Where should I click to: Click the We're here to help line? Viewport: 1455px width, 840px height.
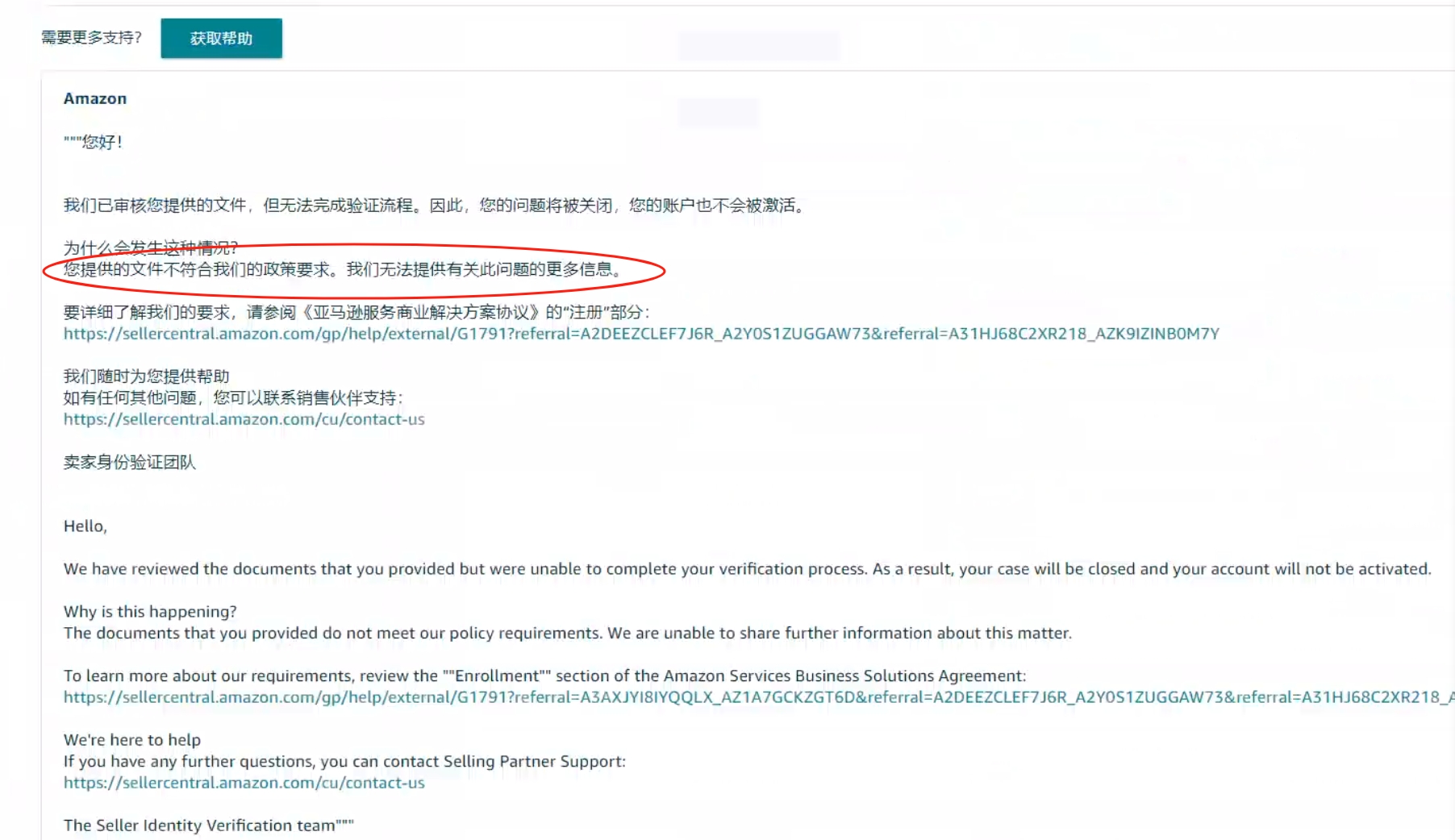tap(132, 740)
